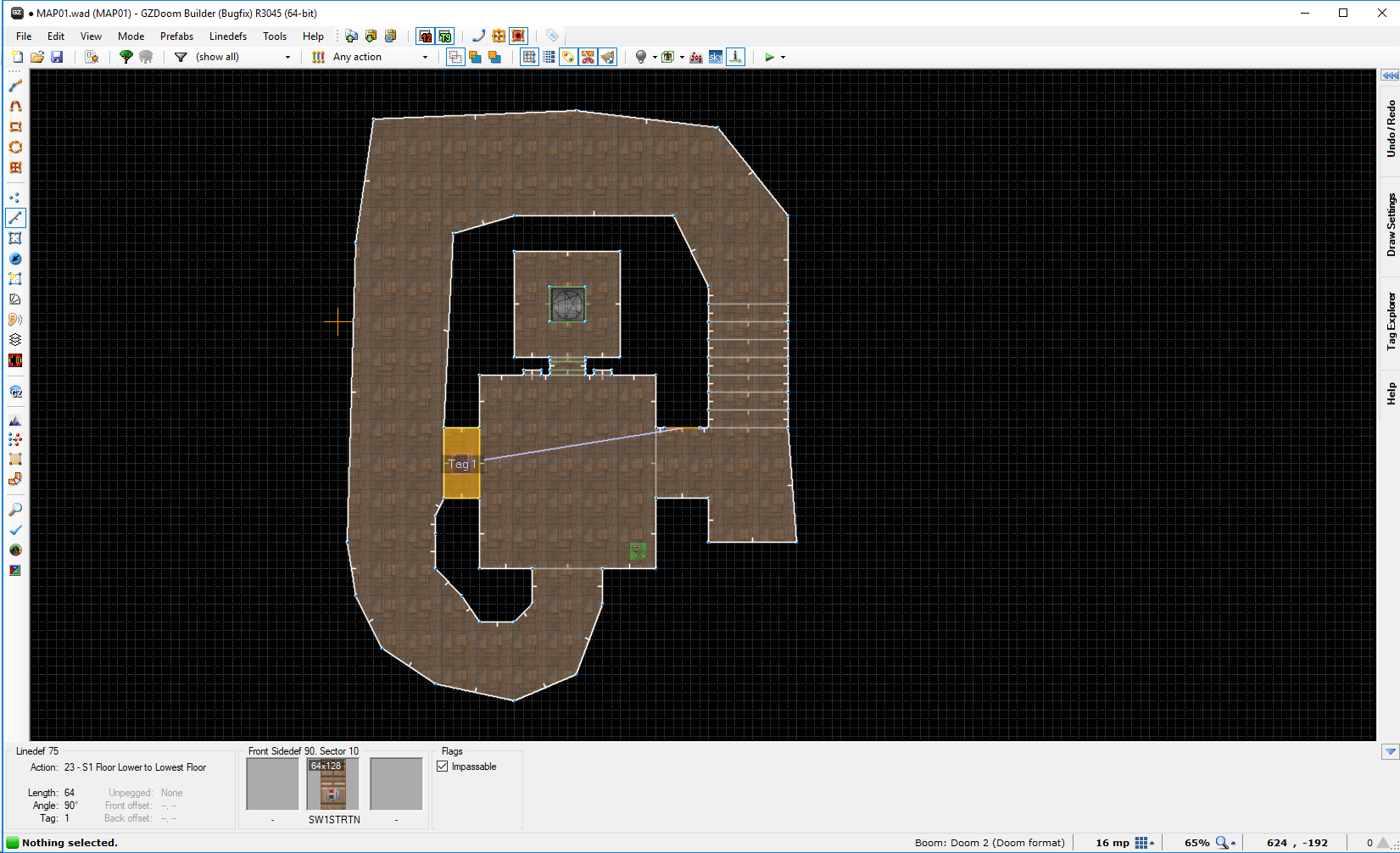Open the Tools menu
Viewport: 1400px width, 853px height.
[x=275, y=36]
